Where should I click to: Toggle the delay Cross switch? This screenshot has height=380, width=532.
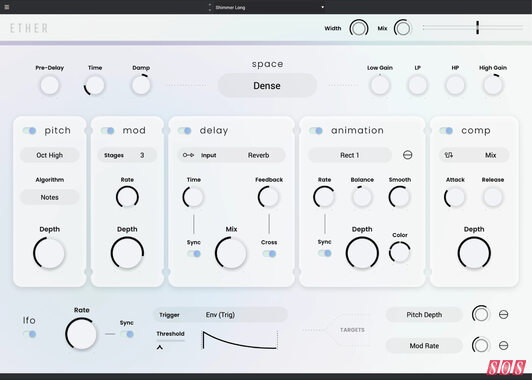tap(269, 254)
